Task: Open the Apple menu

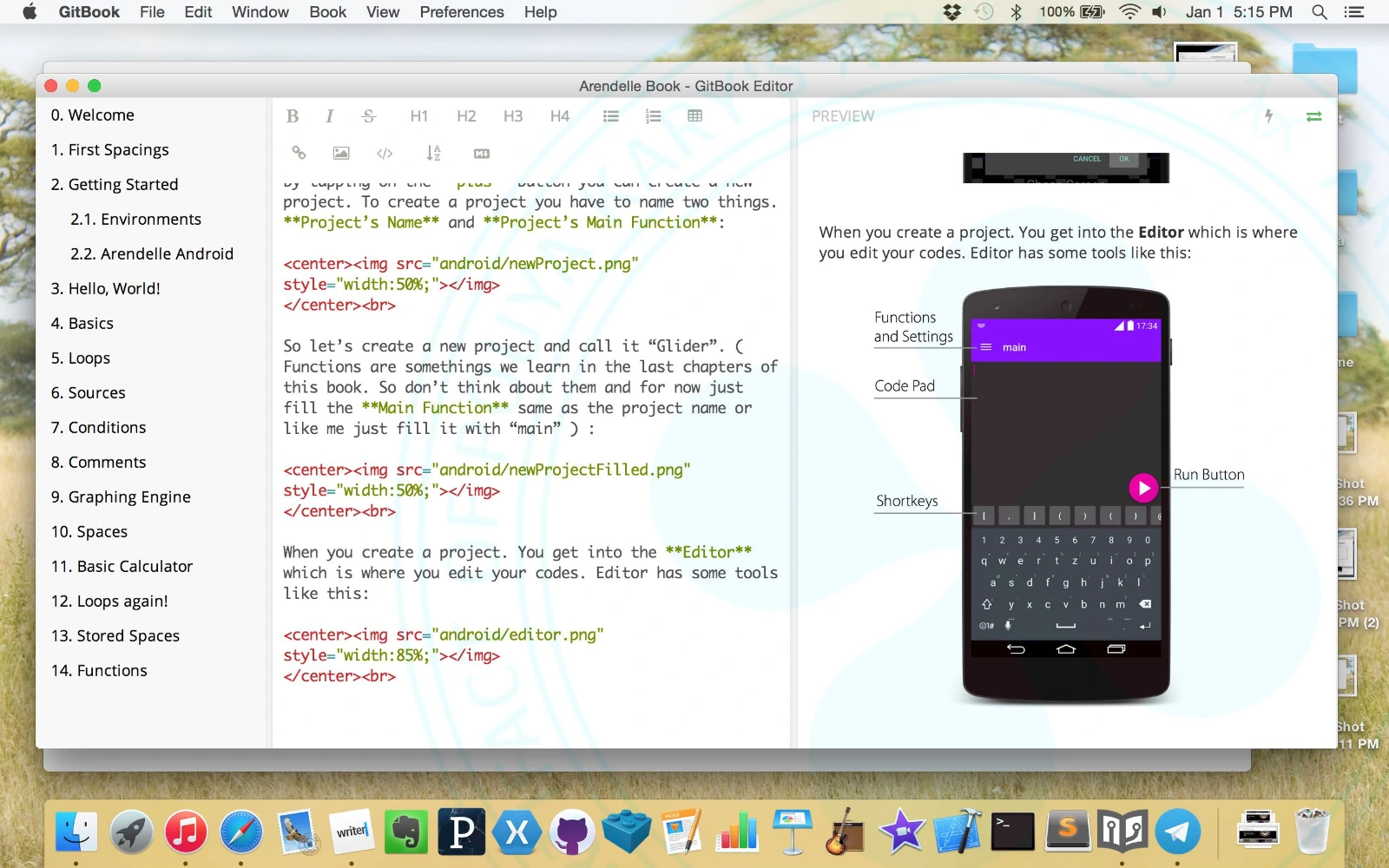Action: pos(30,12)
